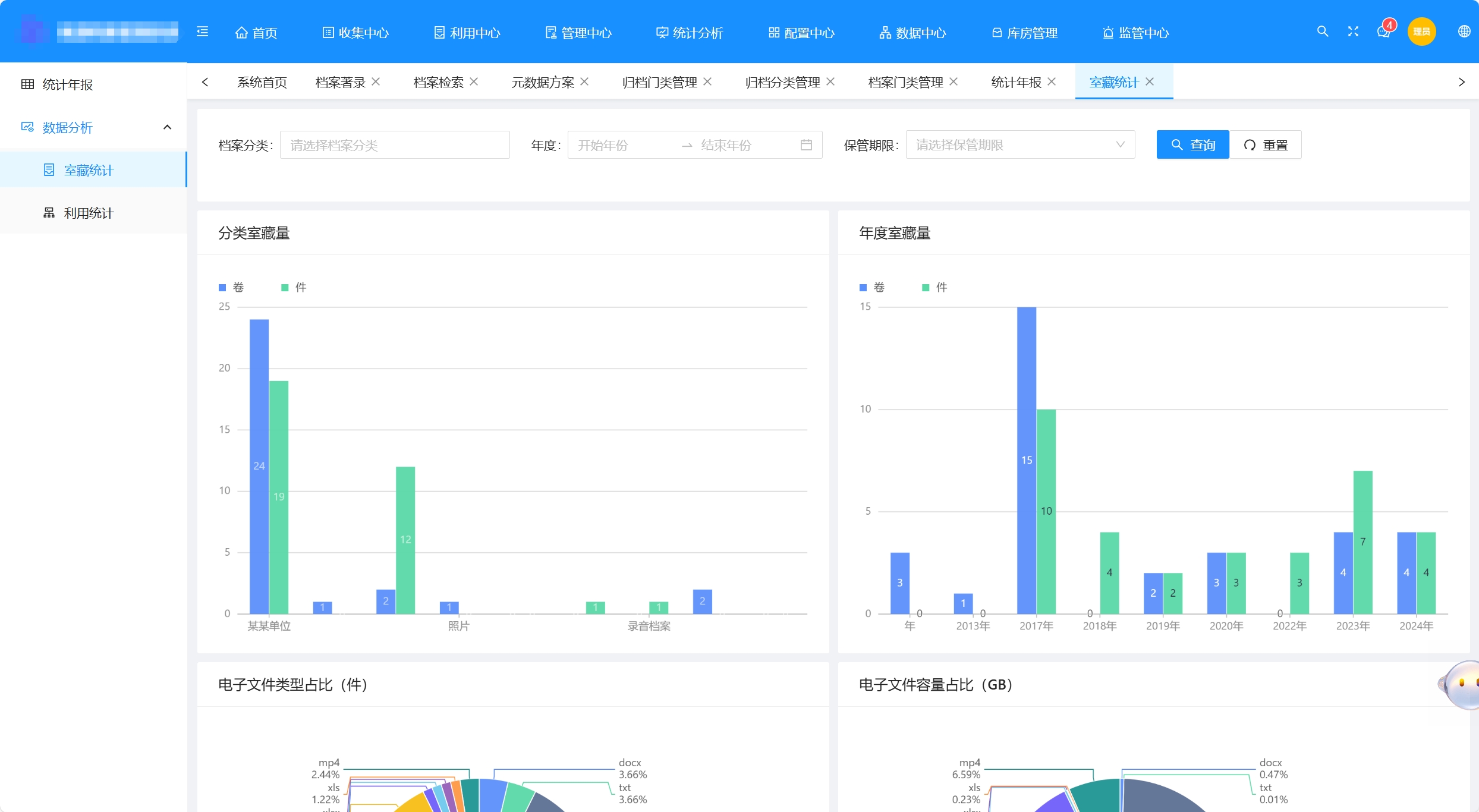Open 统计分析 menu

click(x=690, y=33)
